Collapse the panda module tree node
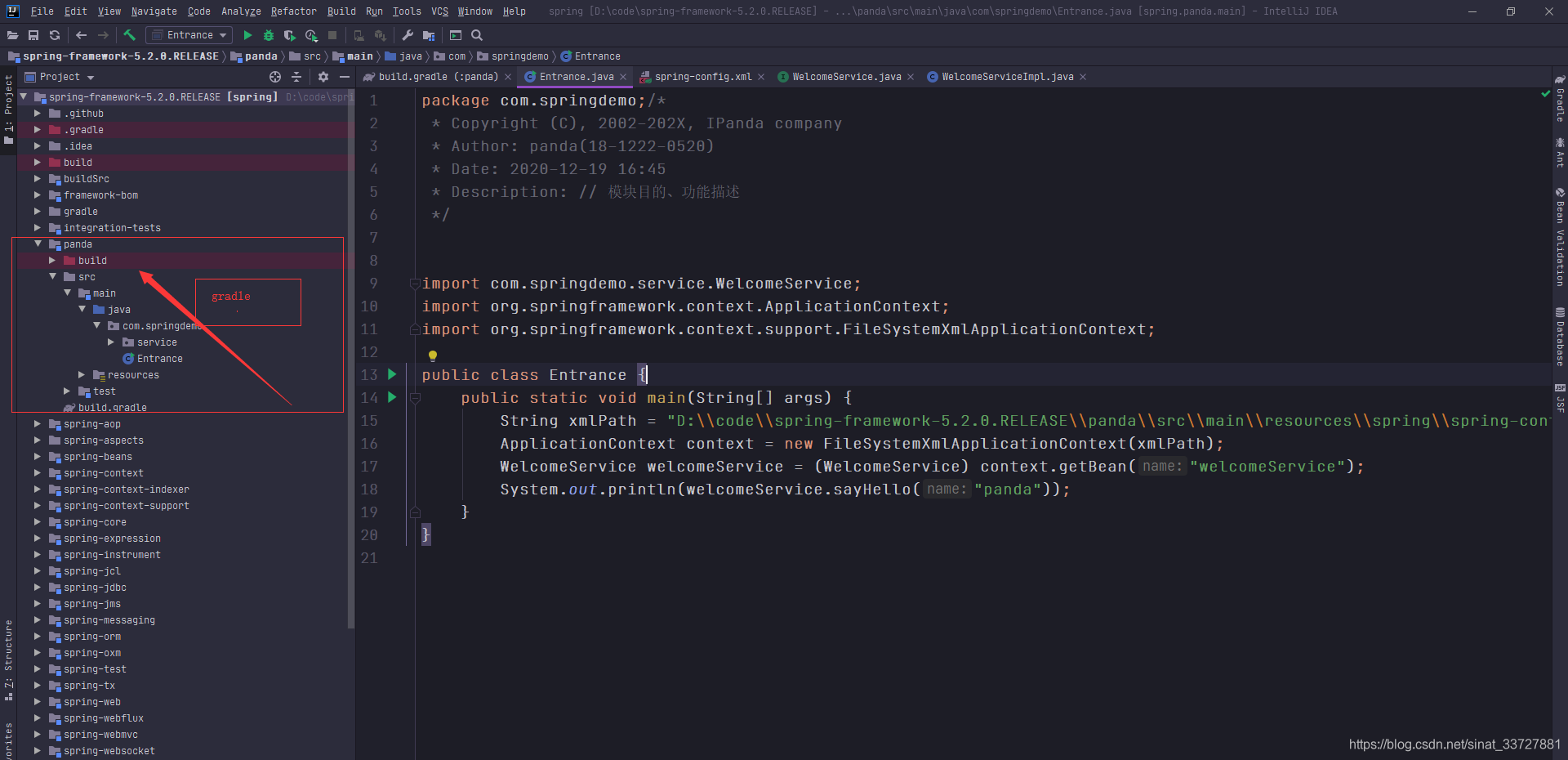 click(x=38, y=244)
